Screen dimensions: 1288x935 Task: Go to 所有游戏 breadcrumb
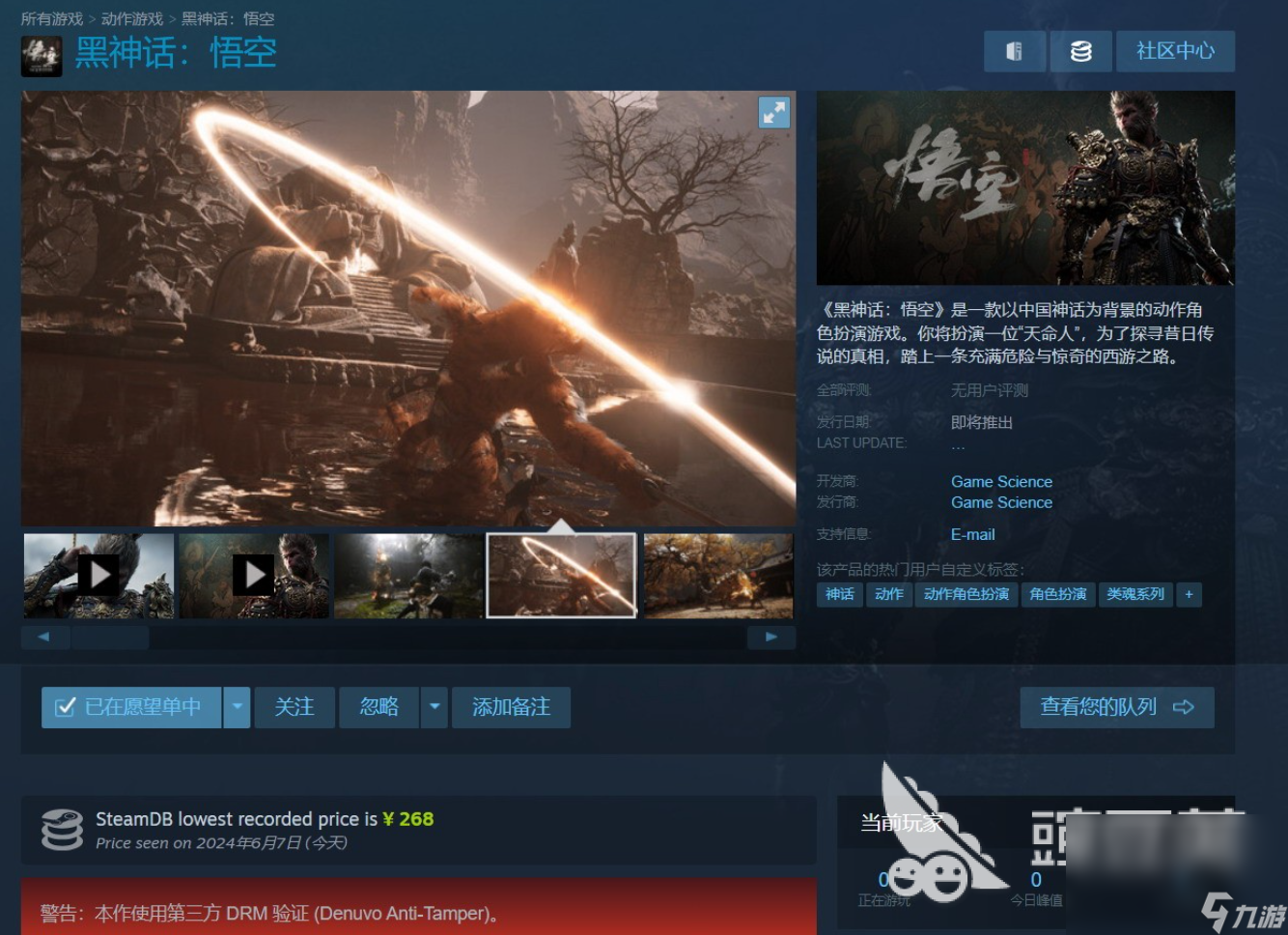coord(52,18)
